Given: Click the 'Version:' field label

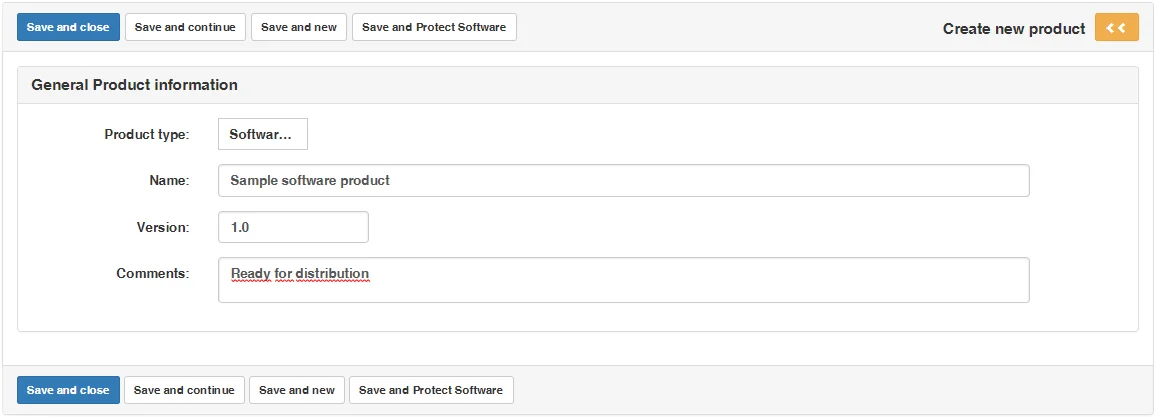Looking at the screenshot, I should pos(163,227).
